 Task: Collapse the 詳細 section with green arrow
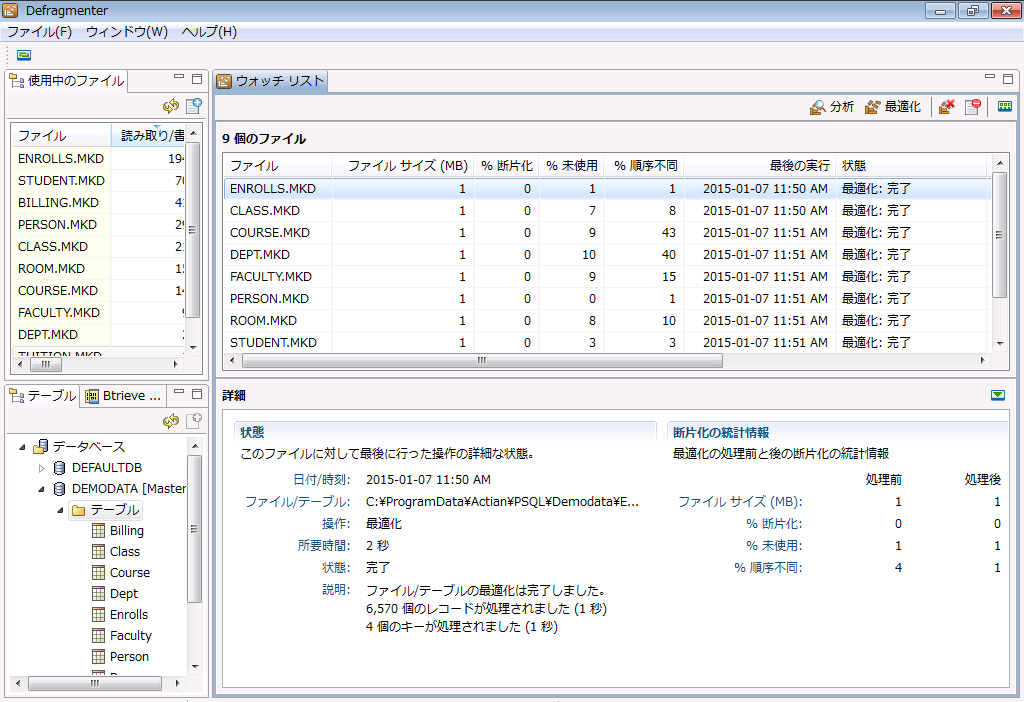(997, 395)
